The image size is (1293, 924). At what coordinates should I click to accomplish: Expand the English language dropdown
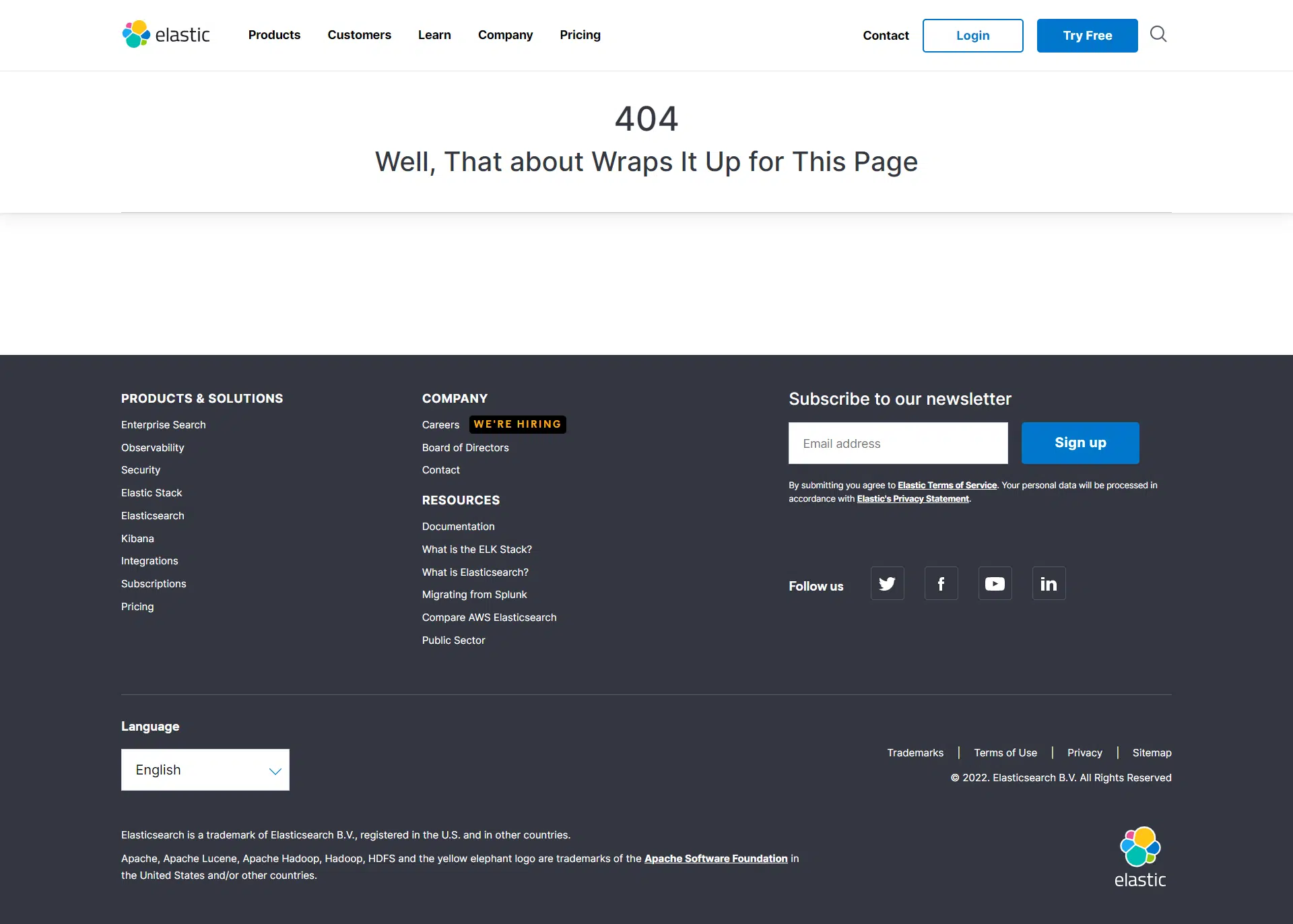pos(205,770)
